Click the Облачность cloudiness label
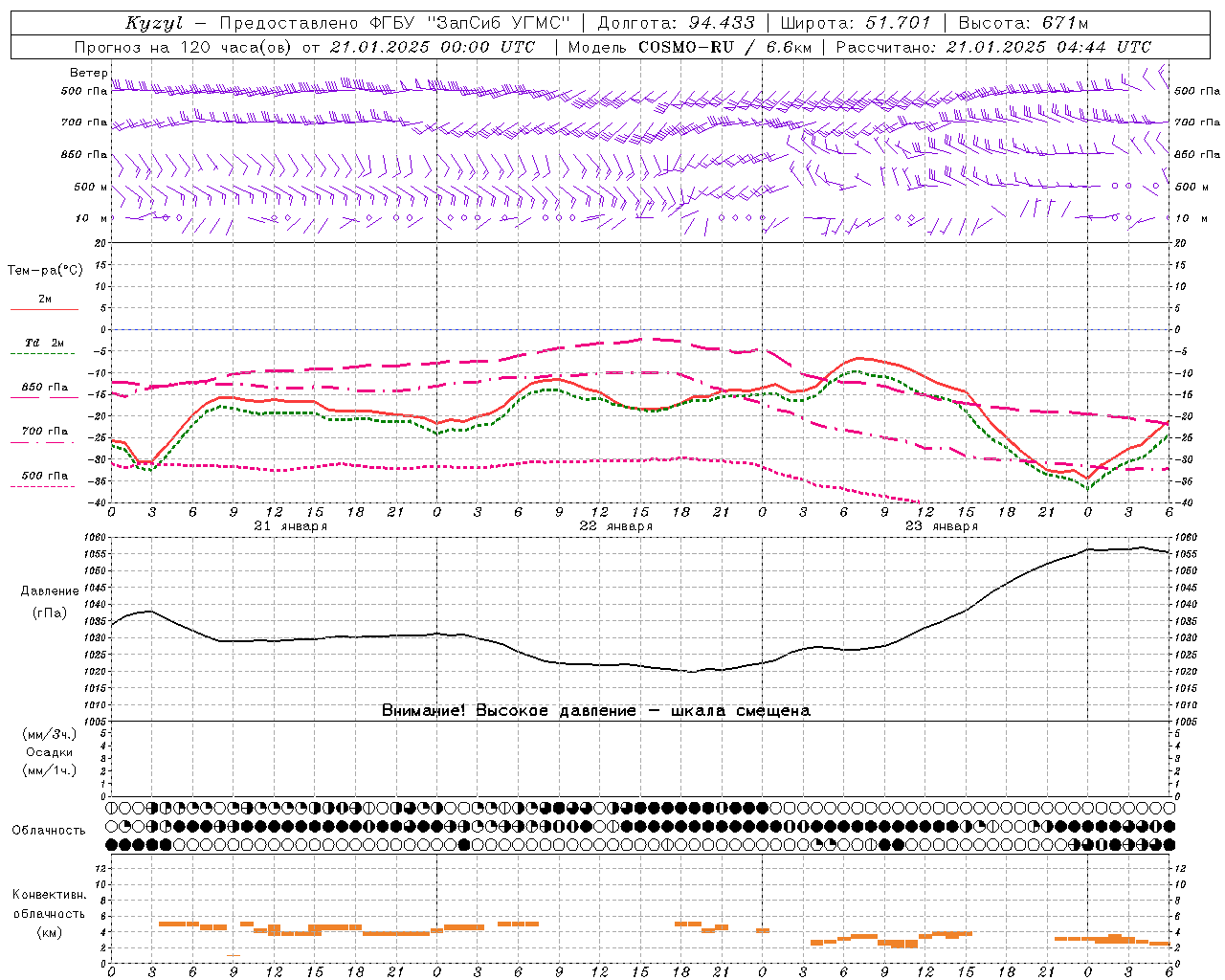The image size is (1225, 980). pyautogui.click(x=49, y=830)
